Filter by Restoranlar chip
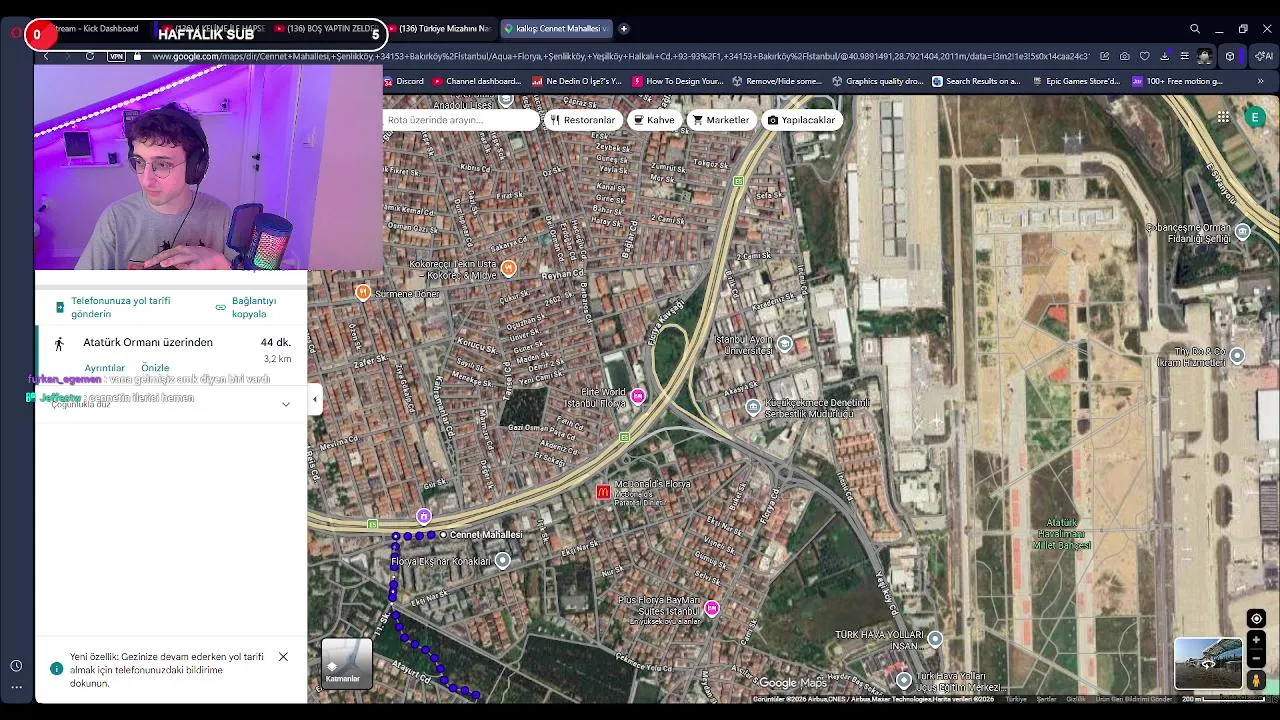The width and height of the screenshot is (1280, 720). click(583, 120)
